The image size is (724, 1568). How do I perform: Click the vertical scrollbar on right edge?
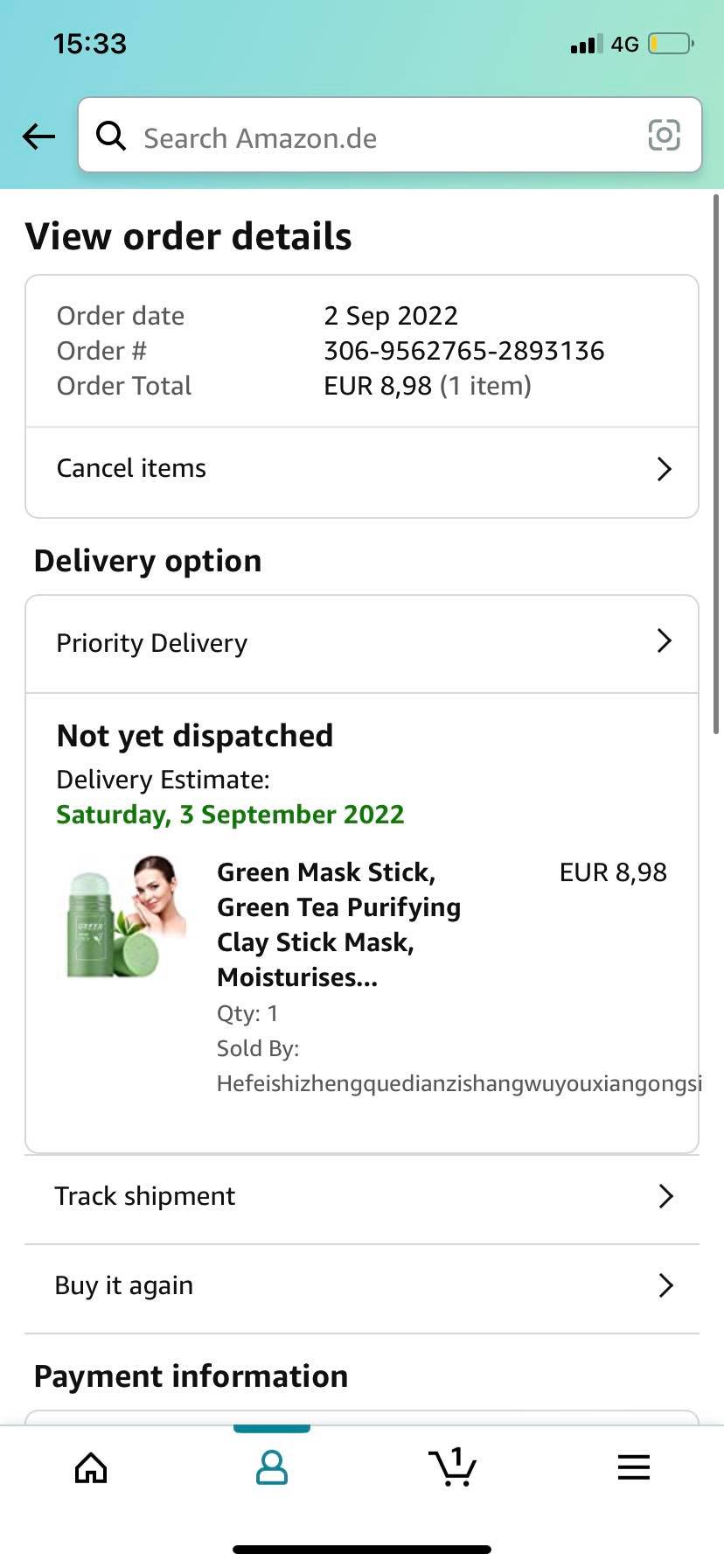716,464
